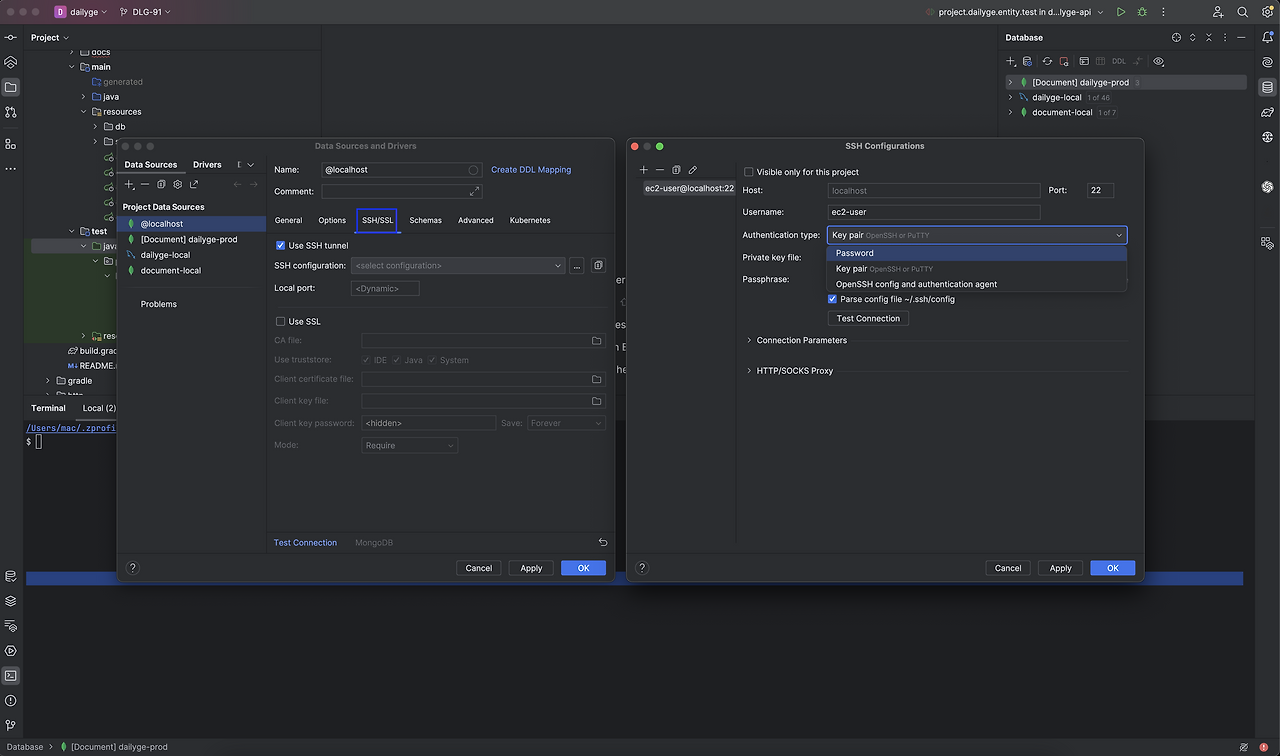
Task: Click the Debug bug icon in top toolbar
Action: coord(1142,12)
